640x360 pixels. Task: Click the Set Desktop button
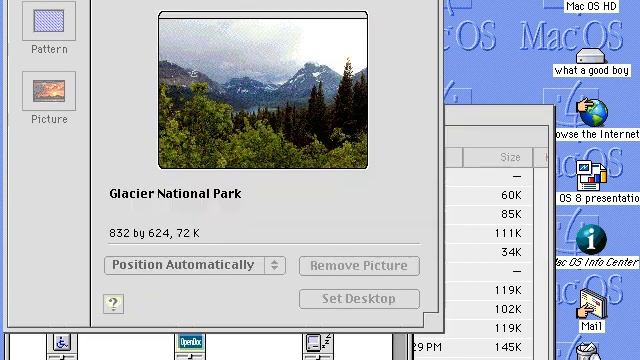tap(359, 299)
